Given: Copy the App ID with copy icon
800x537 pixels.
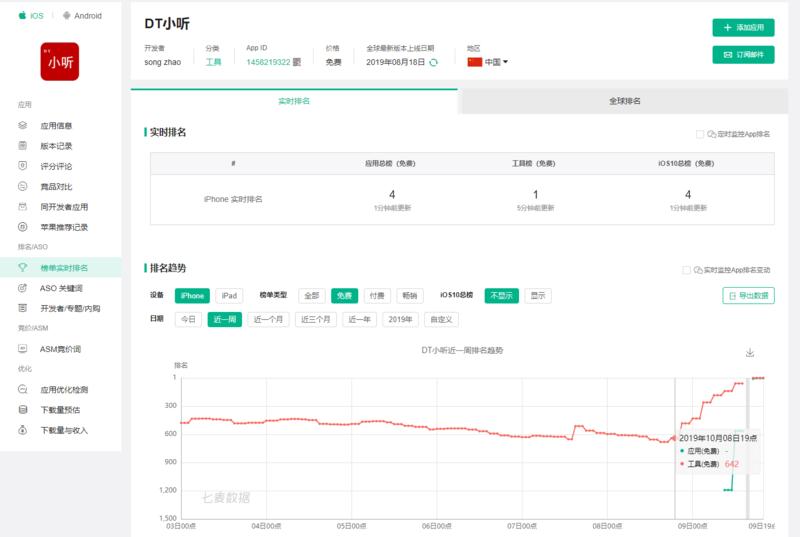Looking at the screenshot, I should [297, 62].
